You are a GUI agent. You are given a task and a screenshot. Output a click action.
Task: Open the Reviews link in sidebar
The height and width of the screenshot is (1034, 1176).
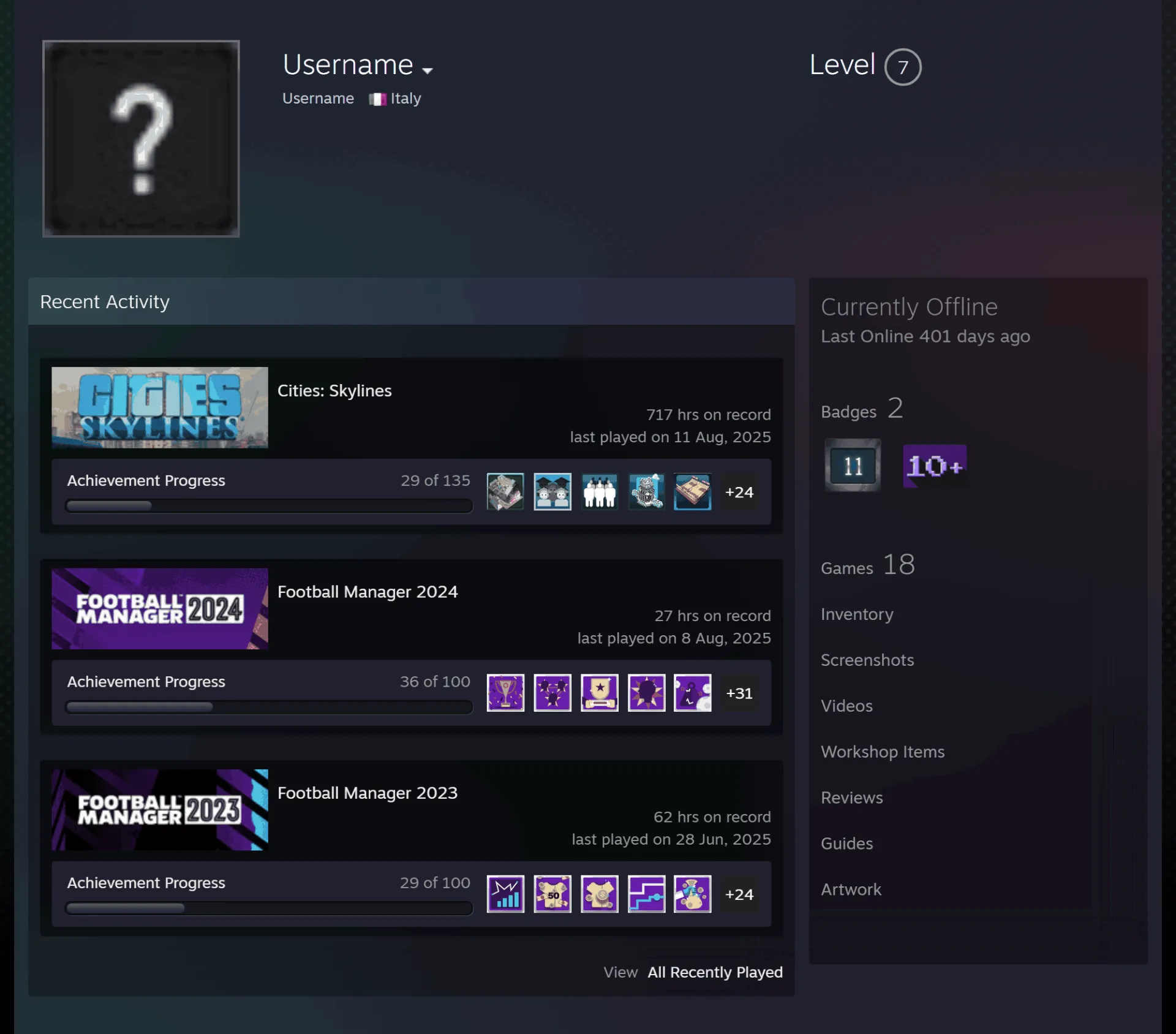(852, 798)
